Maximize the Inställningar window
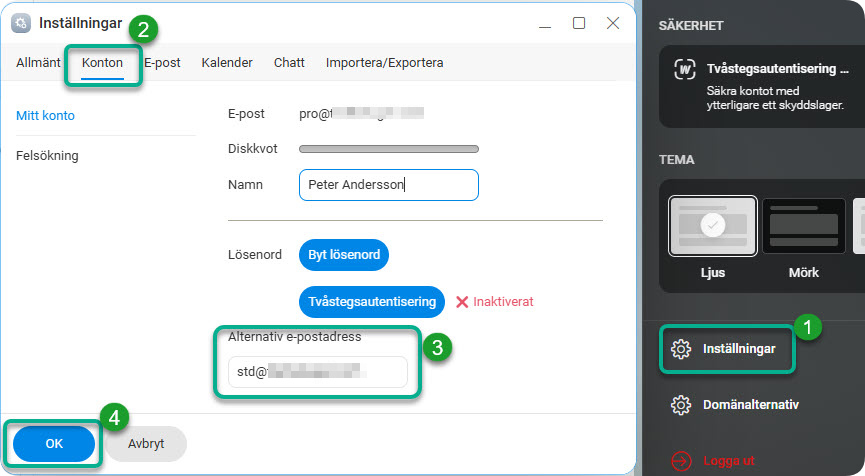This screenshot has height=476, width=865. [578, 23]
